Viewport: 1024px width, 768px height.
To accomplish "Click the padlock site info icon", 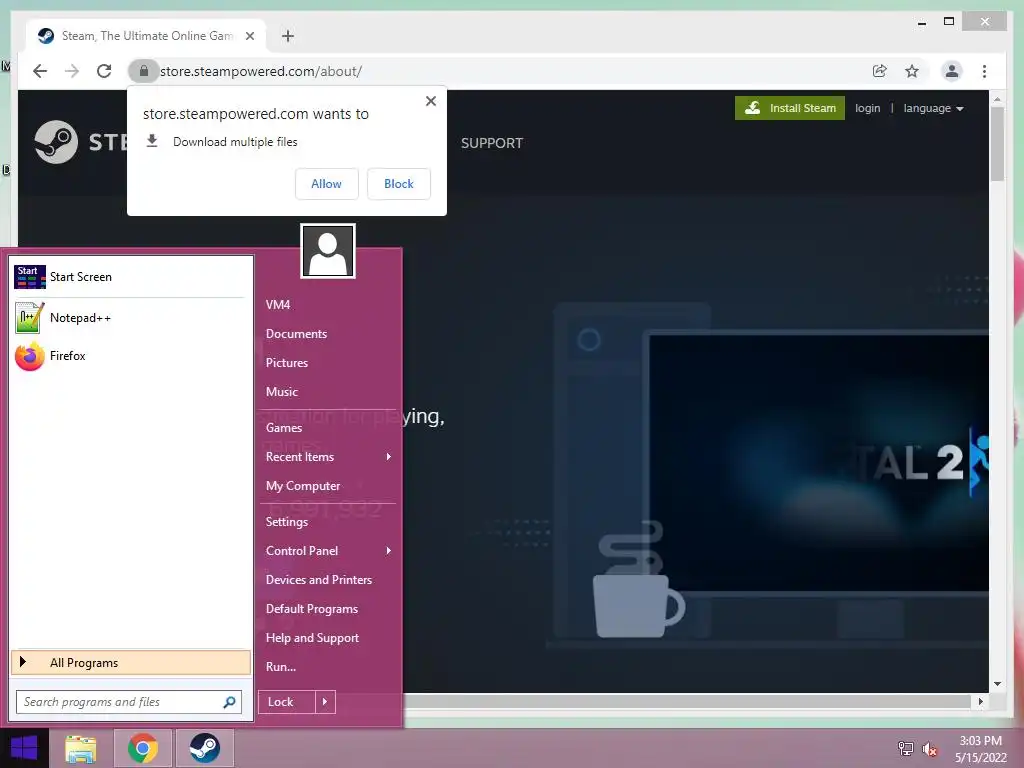I will 144,71.
